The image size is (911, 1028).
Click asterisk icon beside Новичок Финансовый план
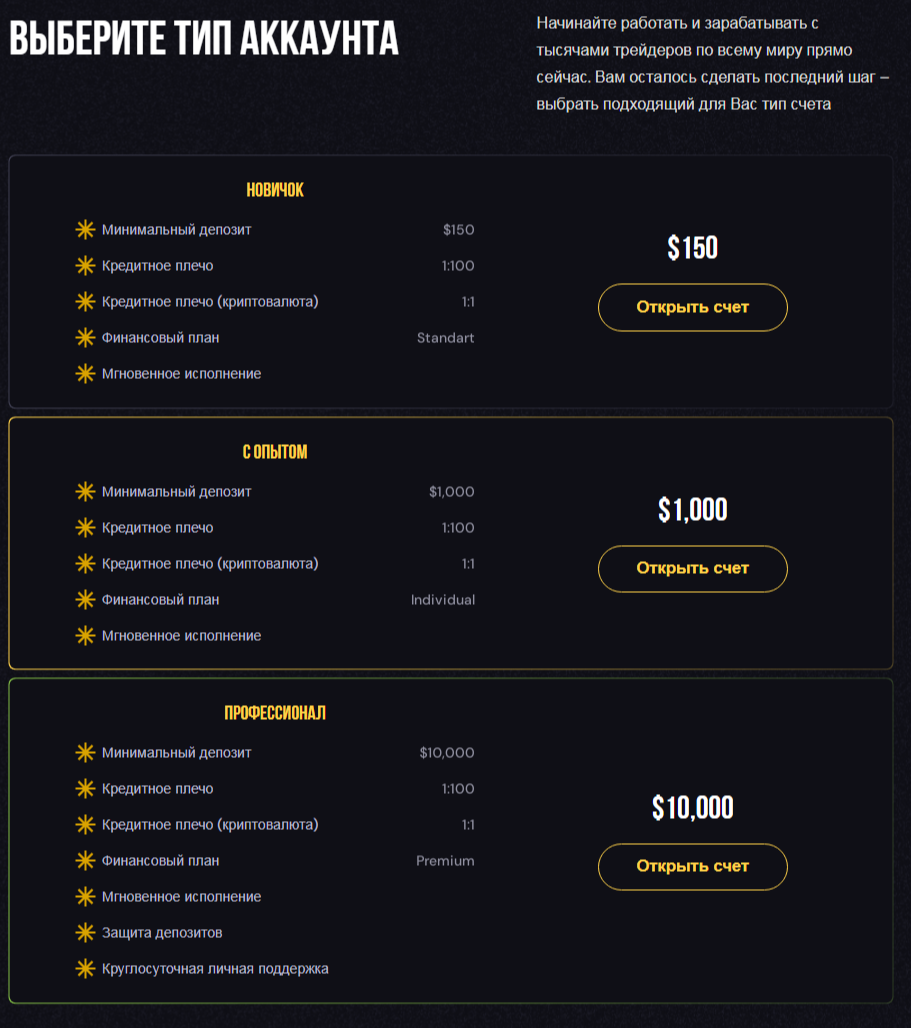85,338
